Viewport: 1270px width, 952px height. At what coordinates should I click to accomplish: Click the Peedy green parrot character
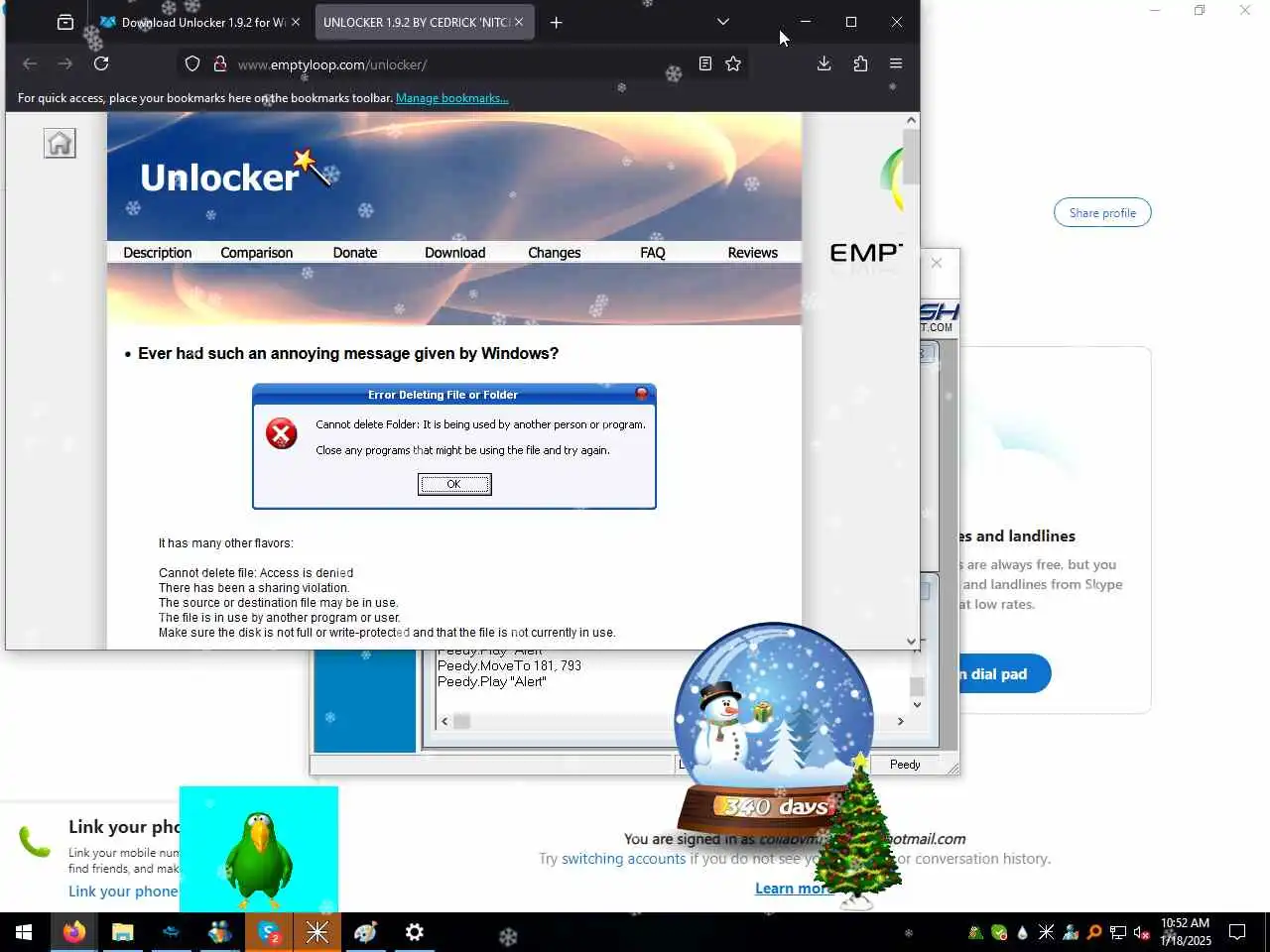pos(259,858)
